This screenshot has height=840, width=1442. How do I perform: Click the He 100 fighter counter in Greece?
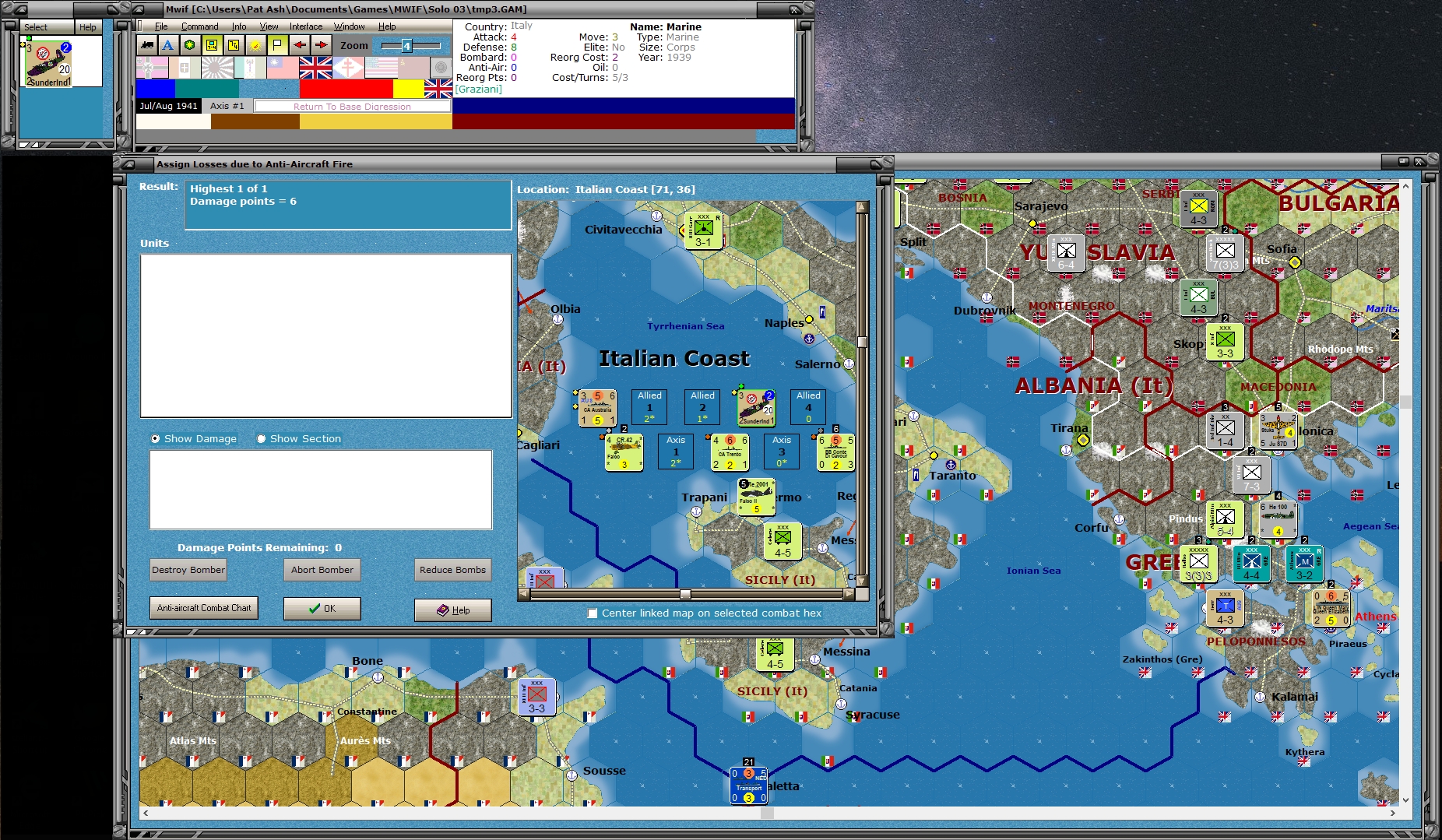pos(1278,519)
